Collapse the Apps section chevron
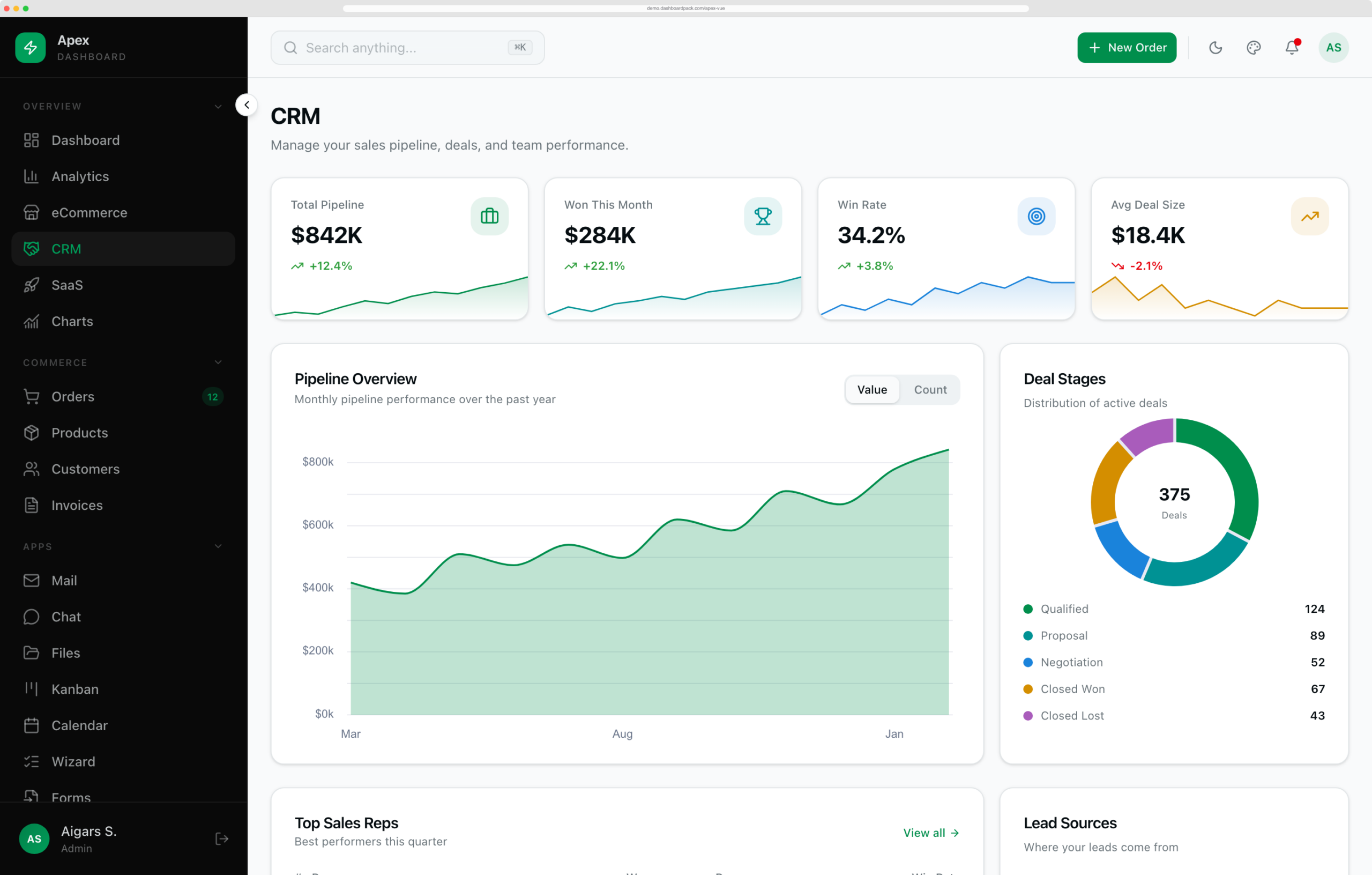Viewport: 1372px width, 875px height. [218, 546]
